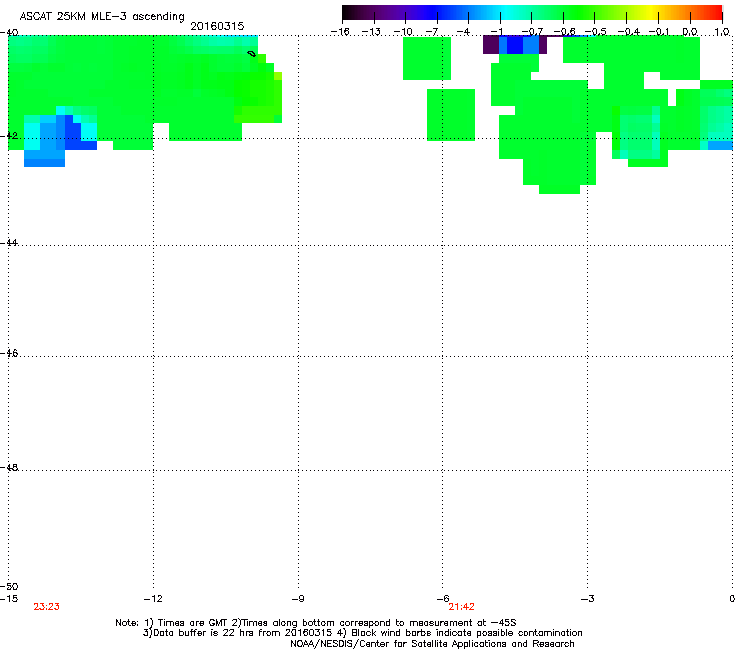Click the -46 latitude axis label
740x650 pixels.
(x=9, y=353)
